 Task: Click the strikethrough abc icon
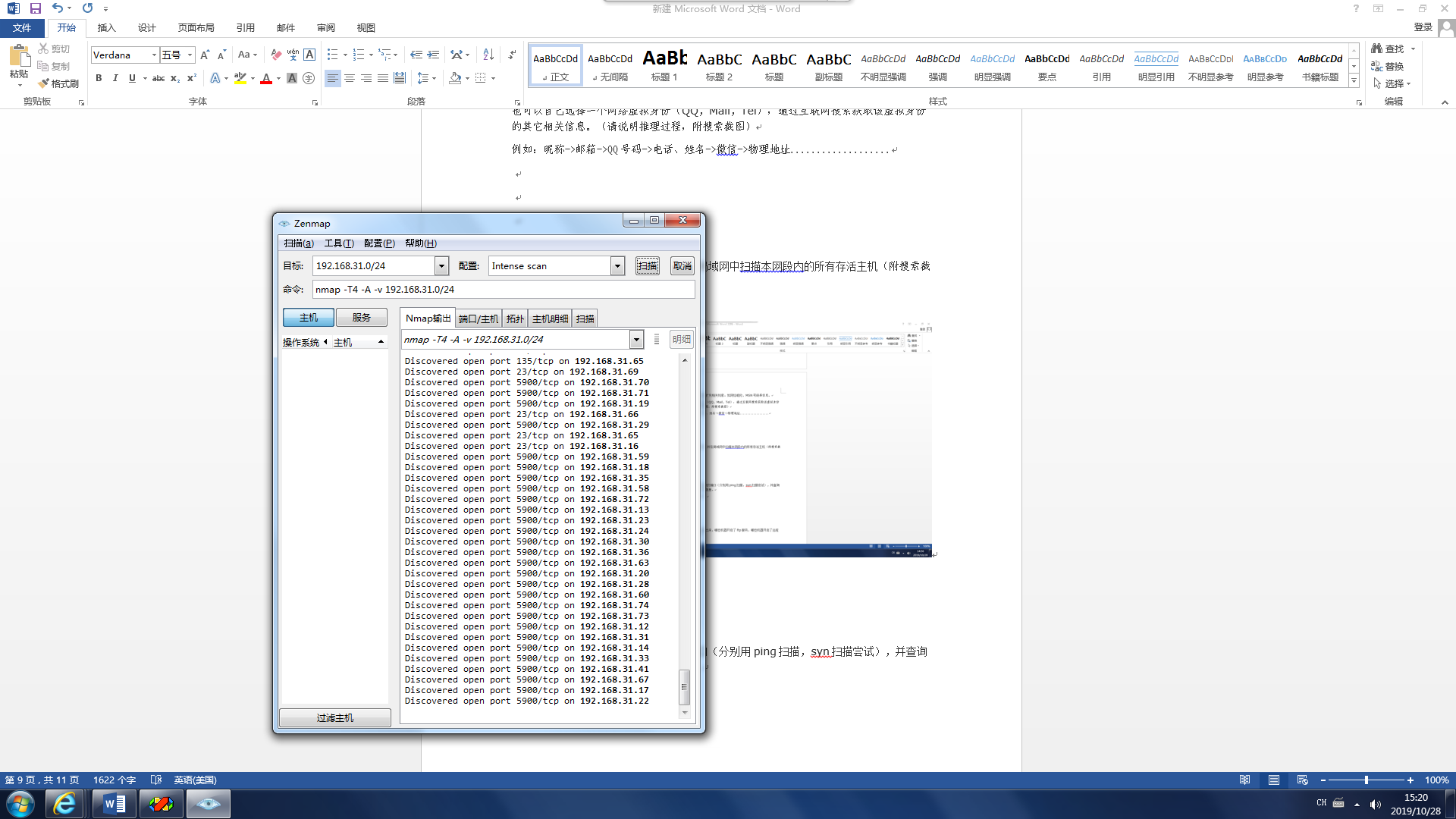tap(158, 78)
